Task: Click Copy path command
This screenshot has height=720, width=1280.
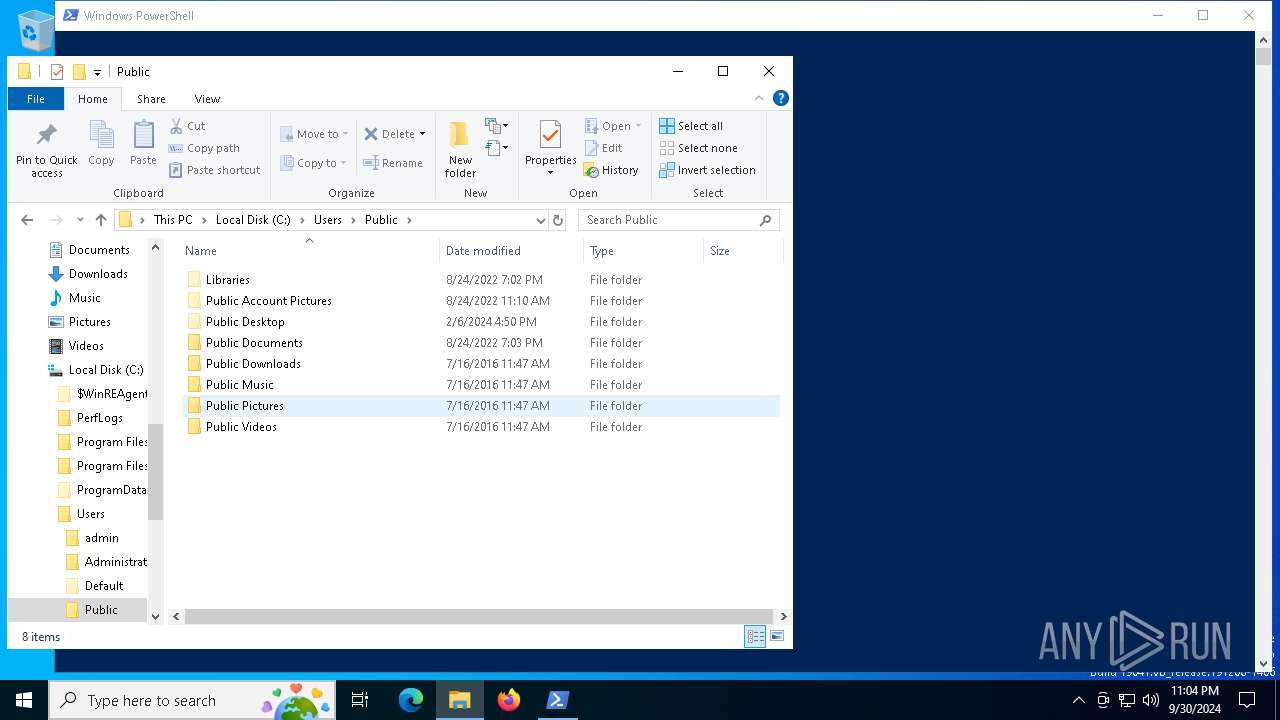Action: coord(204,148)
